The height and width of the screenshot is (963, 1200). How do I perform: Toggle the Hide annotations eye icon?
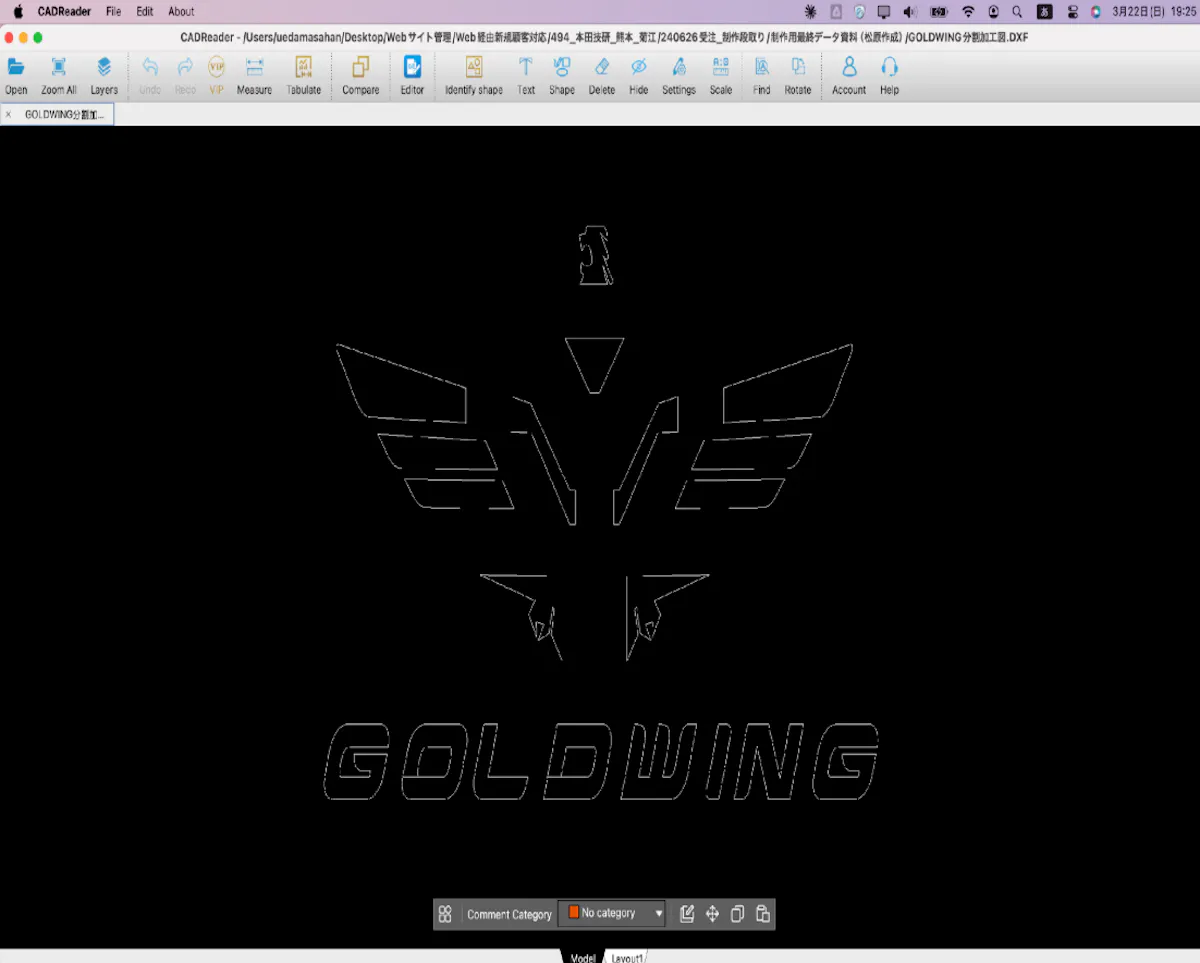click(x=639, y=67)
